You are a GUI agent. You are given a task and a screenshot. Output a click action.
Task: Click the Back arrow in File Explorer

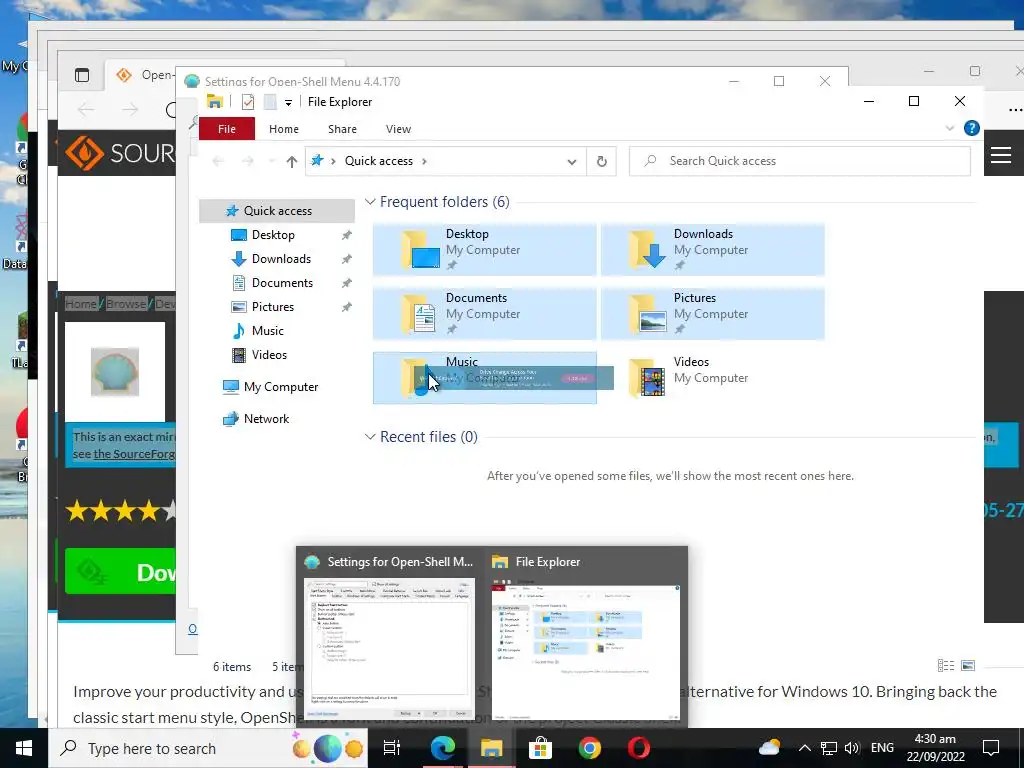click(x=218, y=161)
